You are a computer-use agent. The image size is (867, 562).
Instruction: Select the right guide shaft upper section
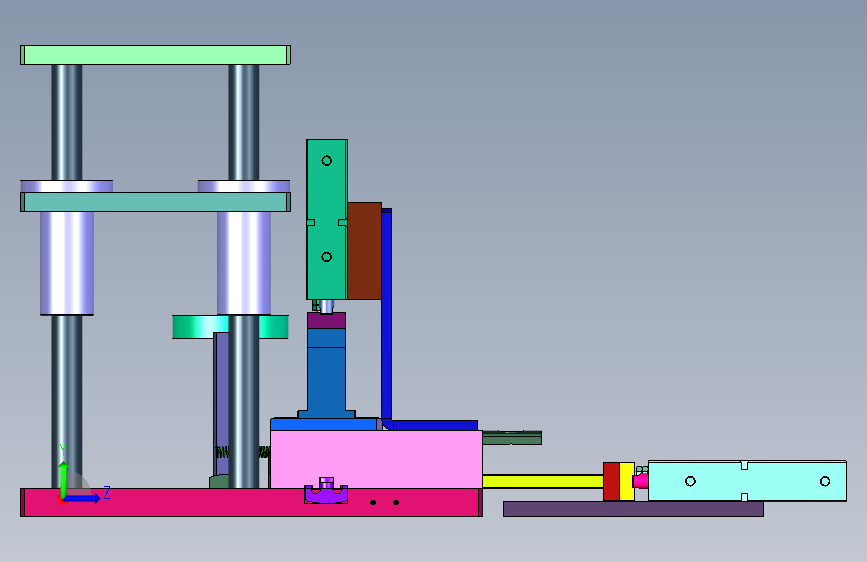pos(244,122)
